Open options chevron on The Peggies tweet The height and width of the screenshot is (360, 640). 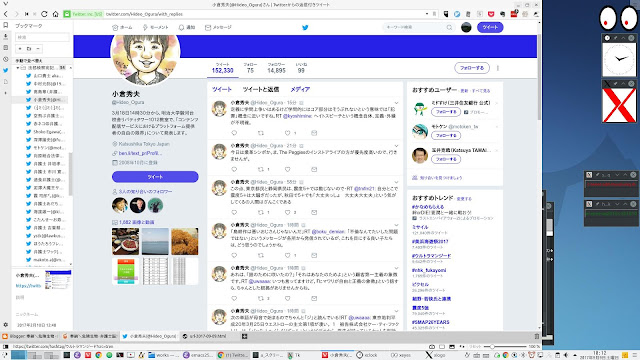[396, 146]
